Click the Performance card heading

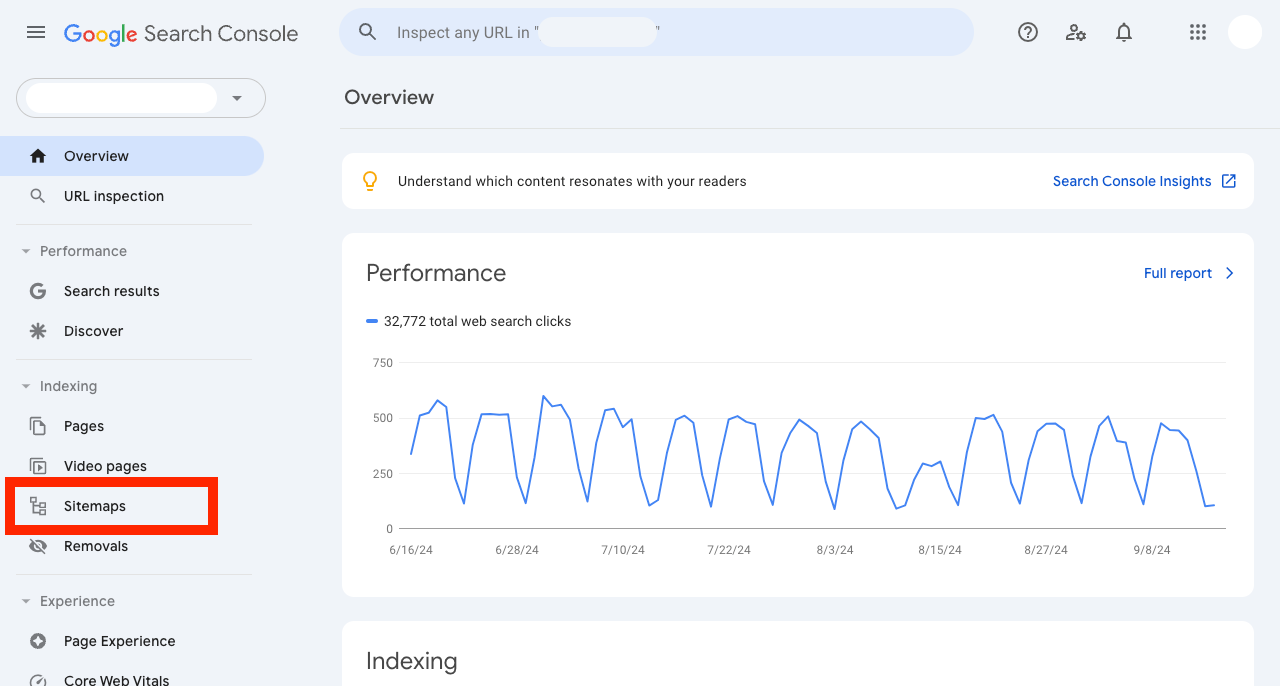pyautogui.click(x=436, y=273)
